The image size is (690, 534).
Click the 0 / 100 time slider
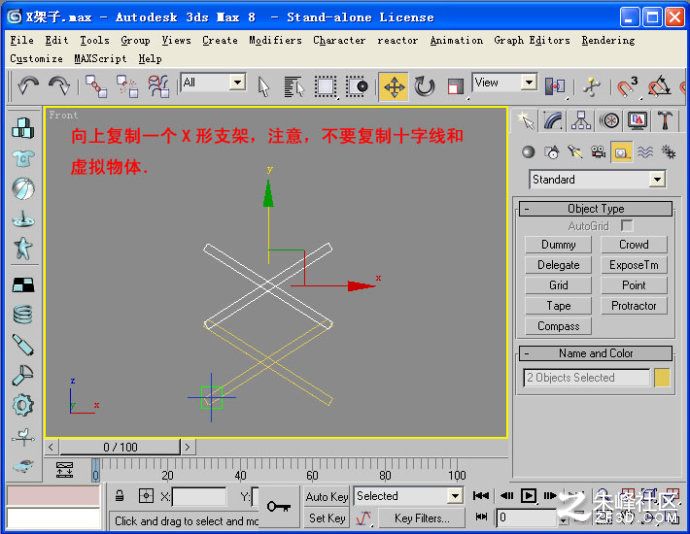point(120,447)
